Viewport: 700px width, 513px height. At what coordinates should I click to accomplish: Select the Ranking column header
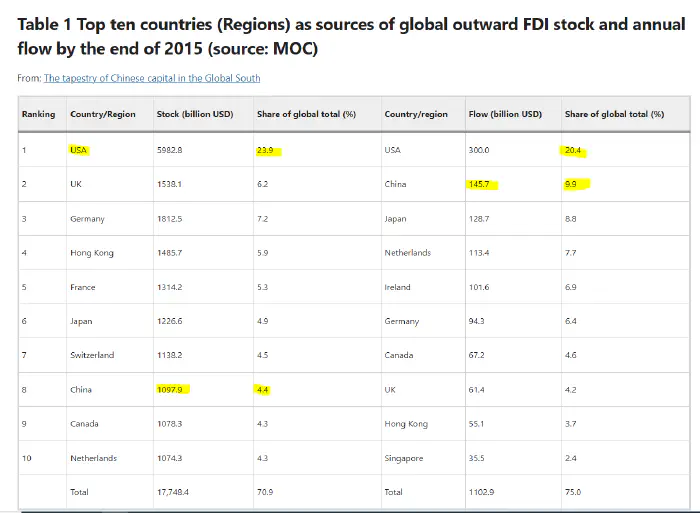point(39,114)
